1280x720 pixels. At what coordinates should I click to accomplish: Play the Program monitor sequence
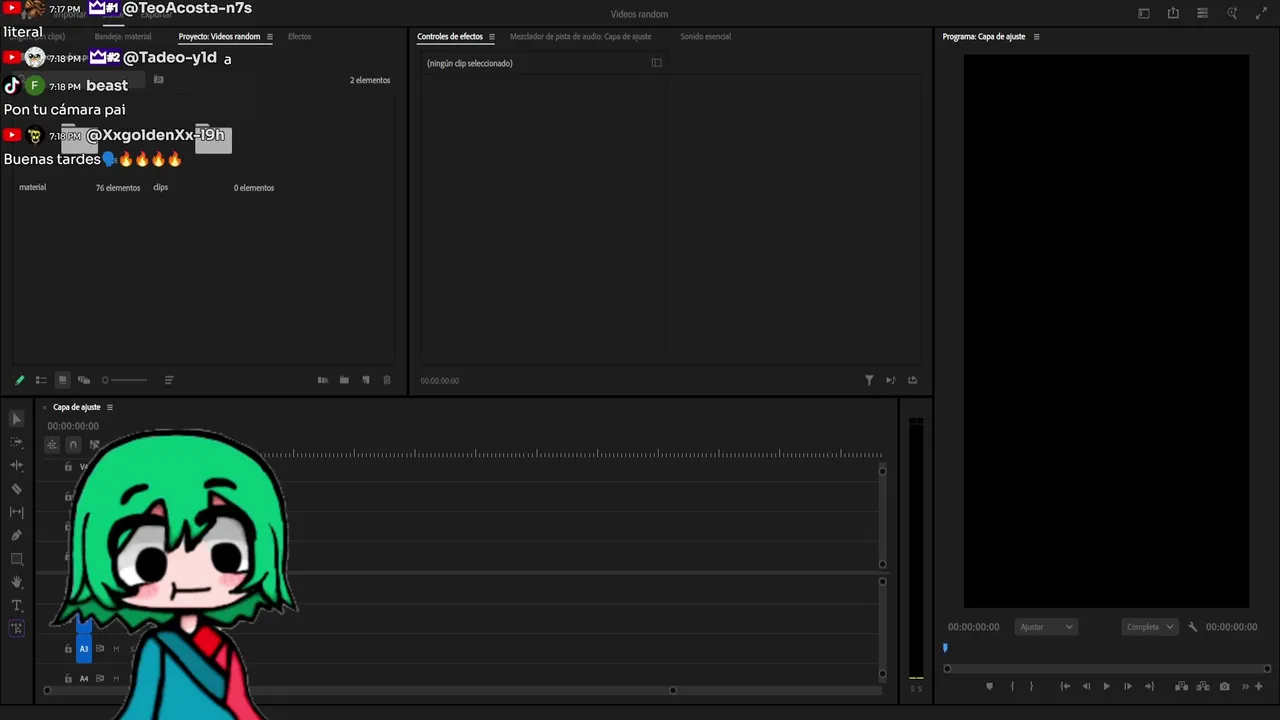[x=1106, y=686]
